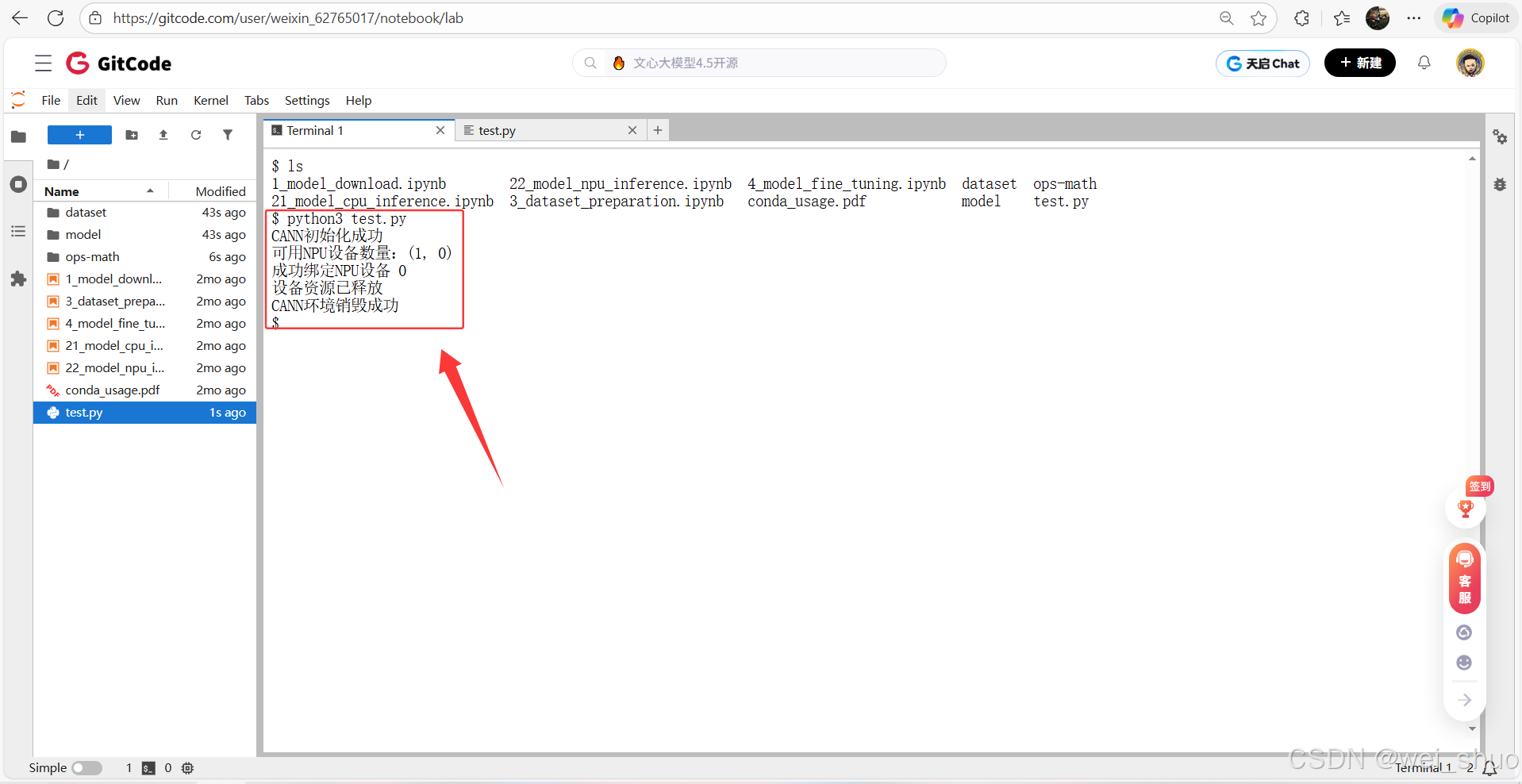
Task: Go back in the browser
Action: [20, 17]
